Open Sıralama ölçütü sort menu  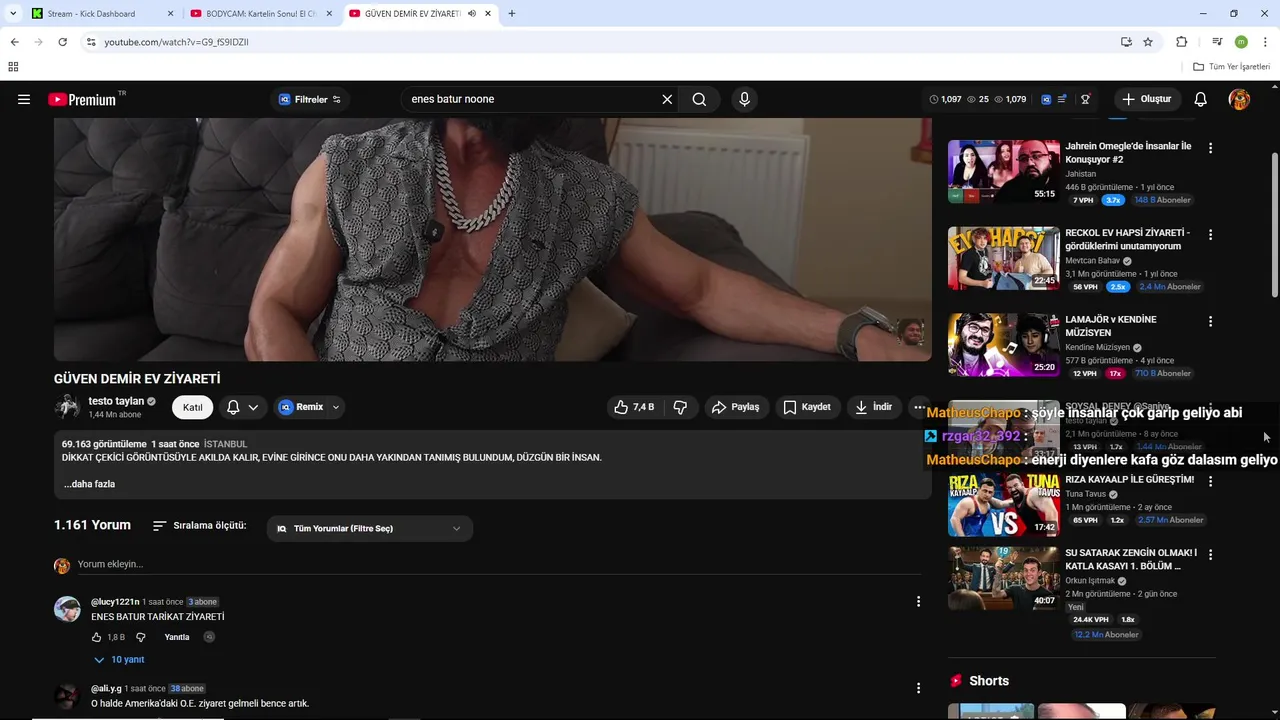(199, 526)
